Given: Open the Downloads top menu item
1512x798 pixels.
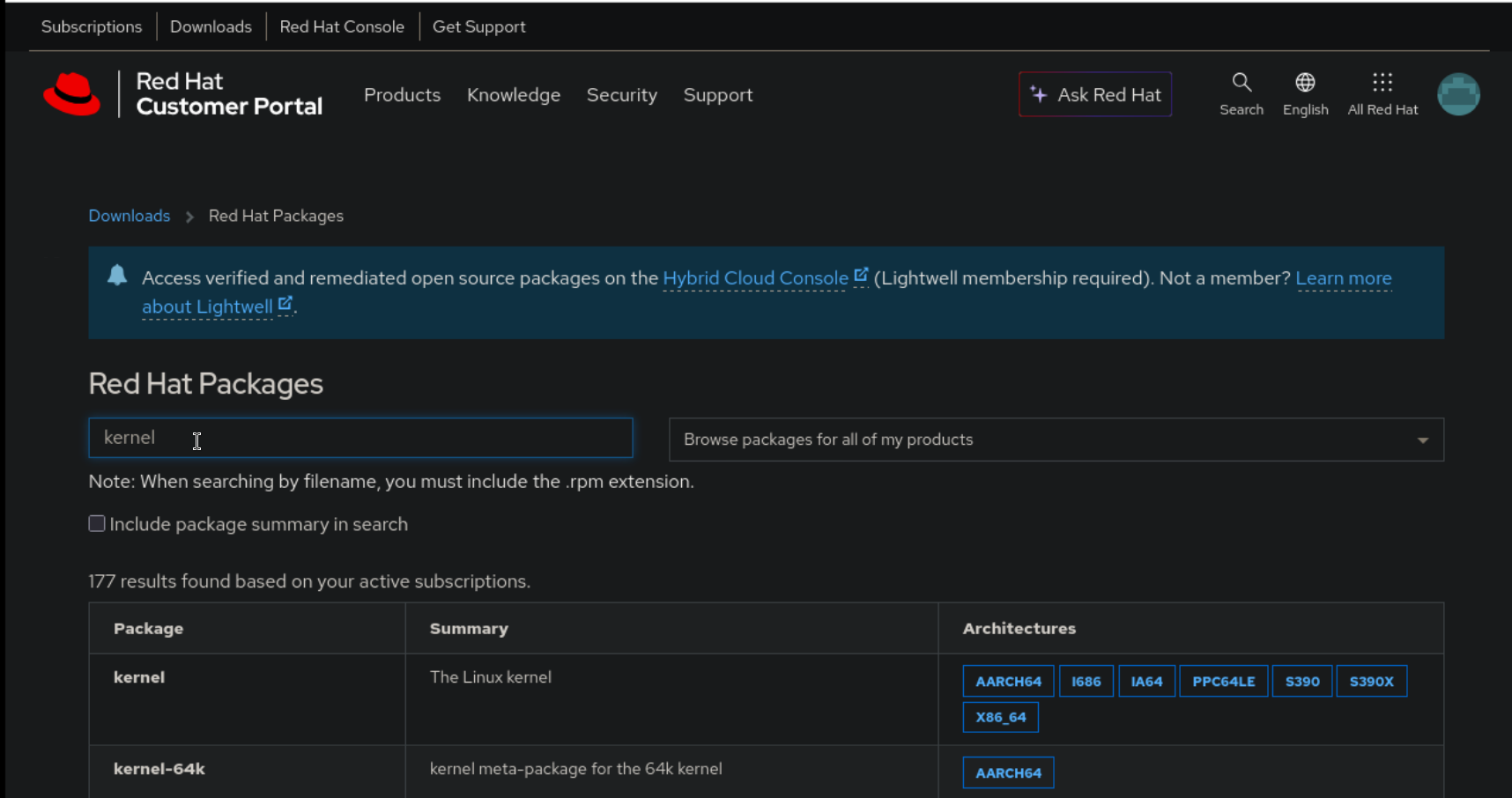Looking at the screenshot, I should click(x=211, y=26).
